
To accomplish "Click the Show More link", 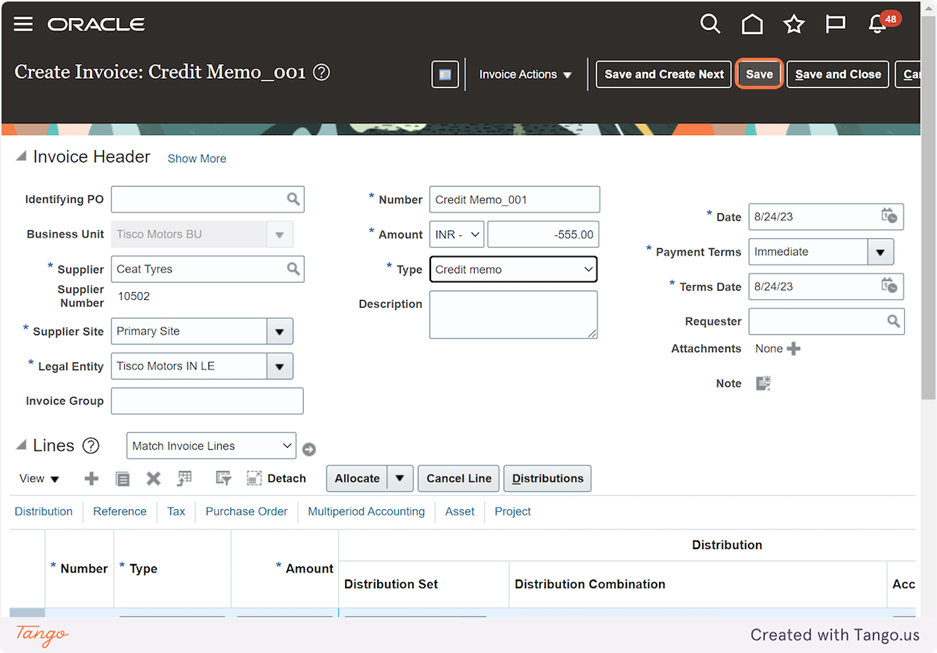I will (197, 158).
